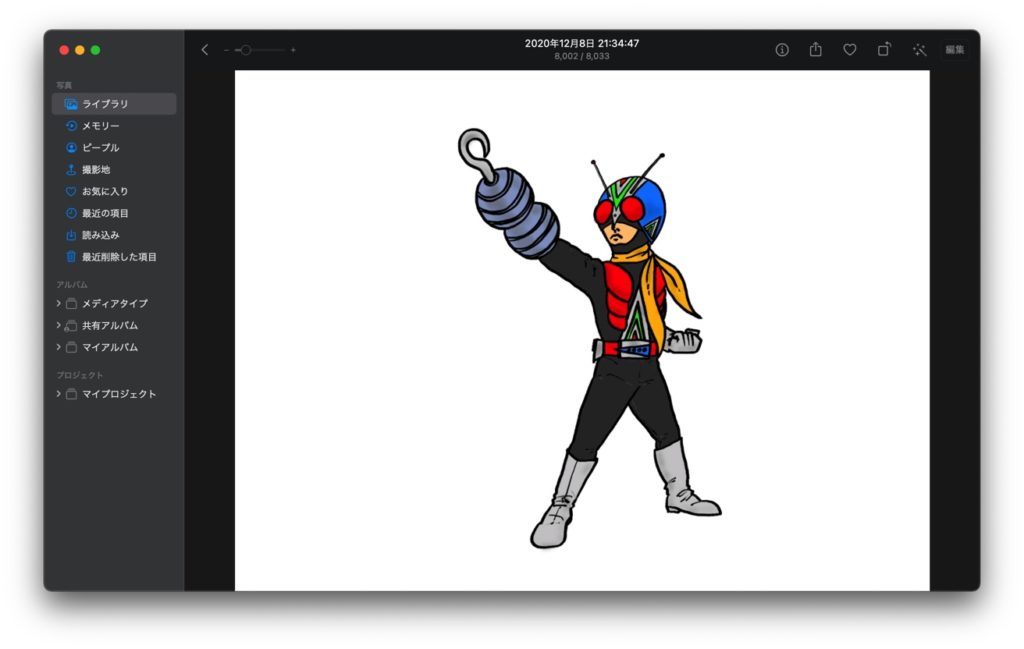Click the masked rider illustration photo

pos(582,330)
